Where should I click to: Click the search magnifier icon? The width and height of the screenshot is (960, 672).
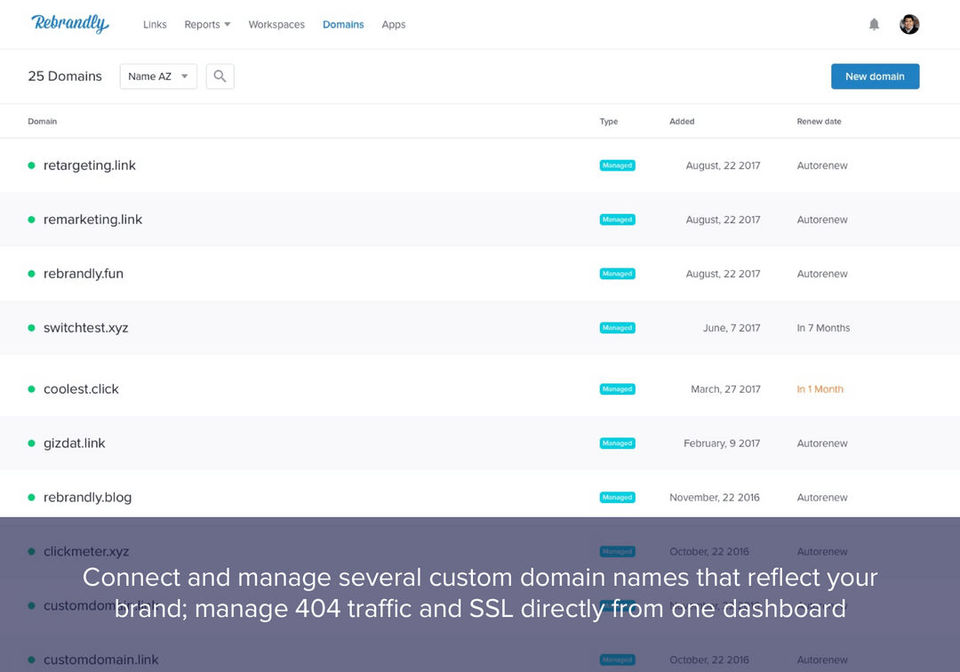point(220,76)
